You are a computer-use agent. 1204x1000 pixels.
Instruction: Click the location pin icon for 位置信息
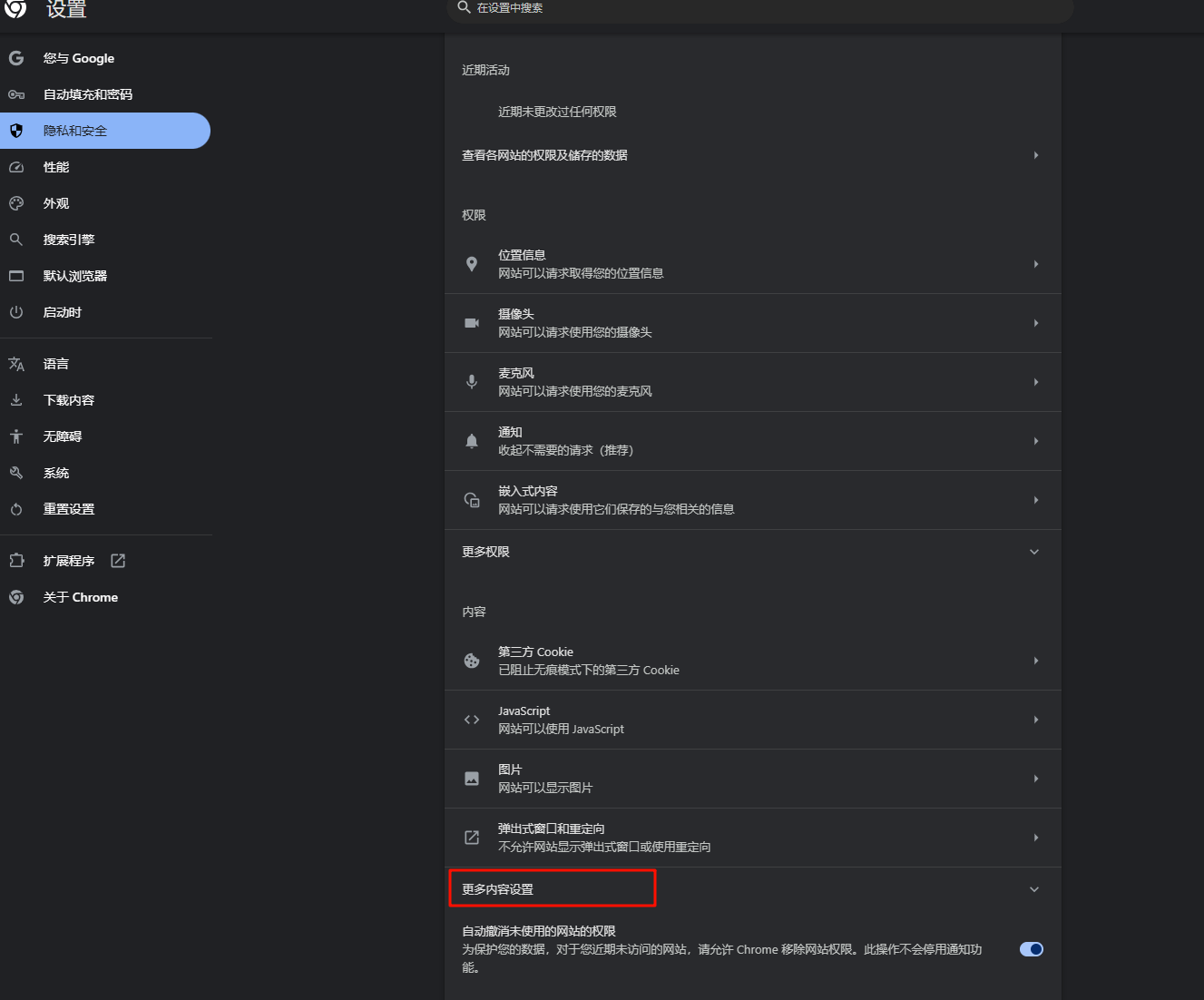472,264
